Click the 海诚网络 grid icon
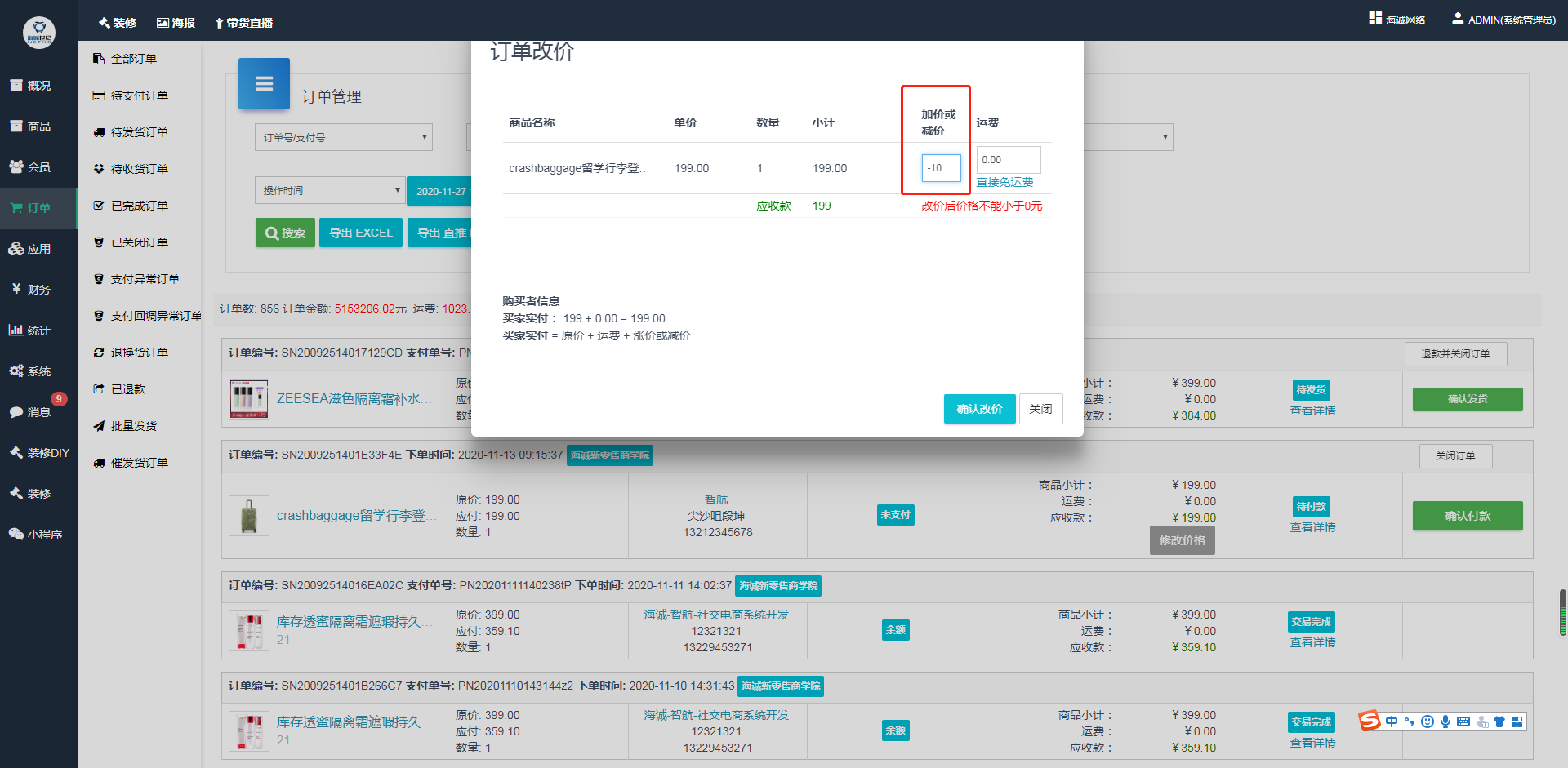1568x768 pixels. tap(1375, 19)
